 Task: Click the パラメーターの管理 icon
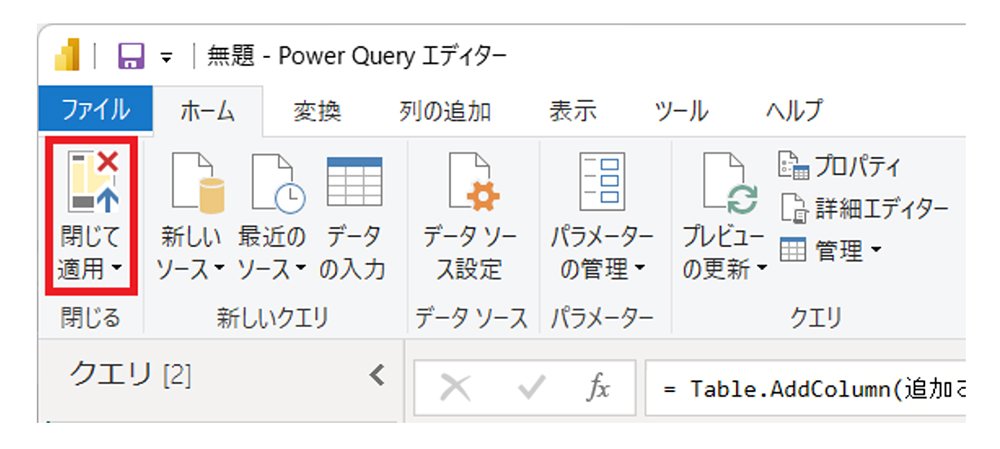coord(602,182)
